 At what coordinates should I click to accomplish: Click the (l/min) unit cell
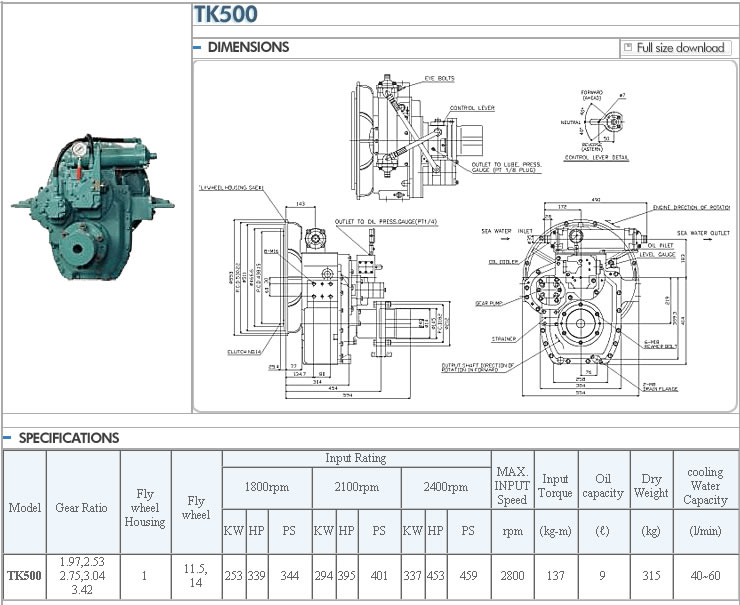[705, 531]
